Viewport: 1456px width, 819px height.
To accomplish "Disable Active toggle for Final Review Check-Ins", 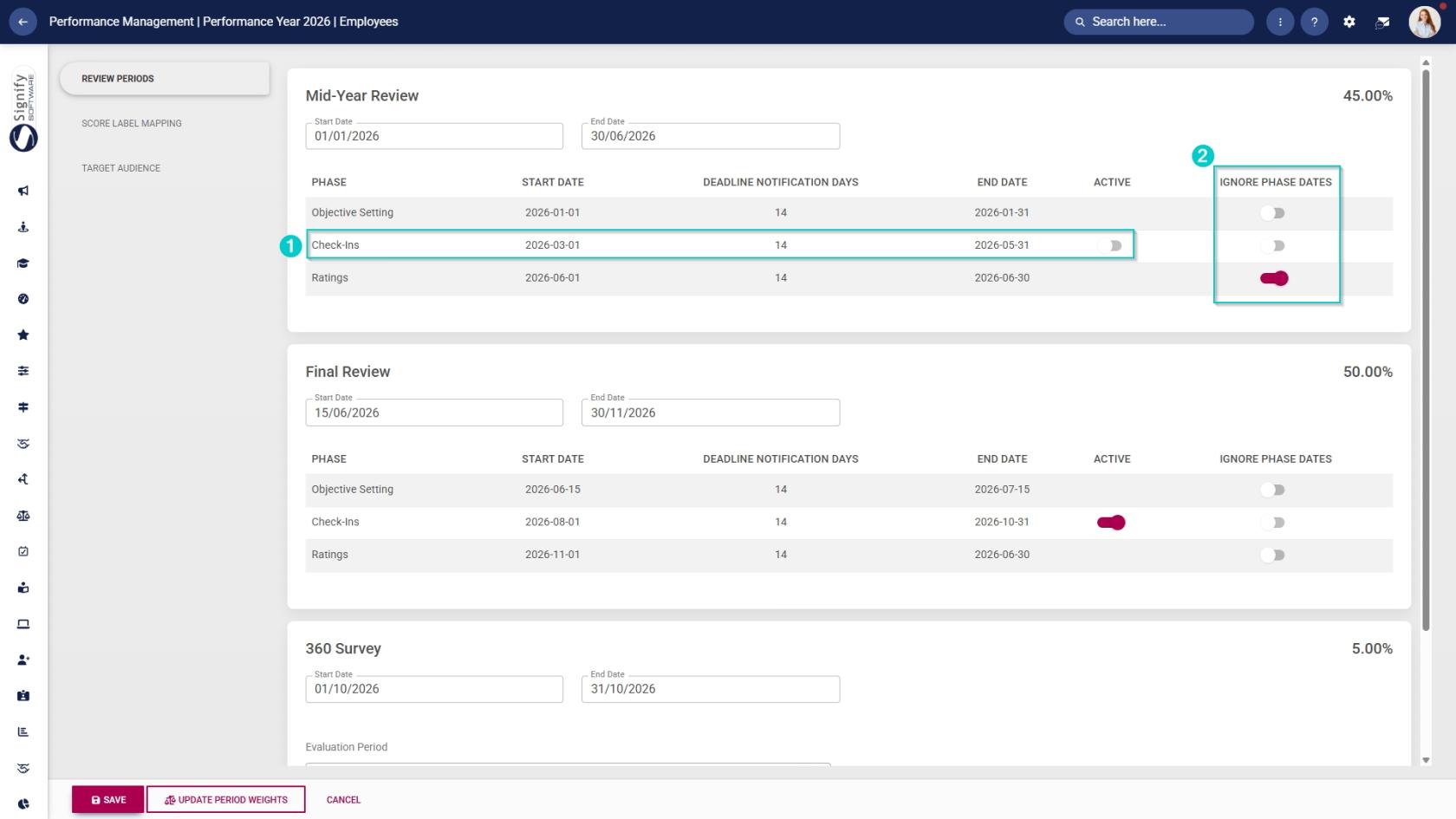I will click(1111, 523).
